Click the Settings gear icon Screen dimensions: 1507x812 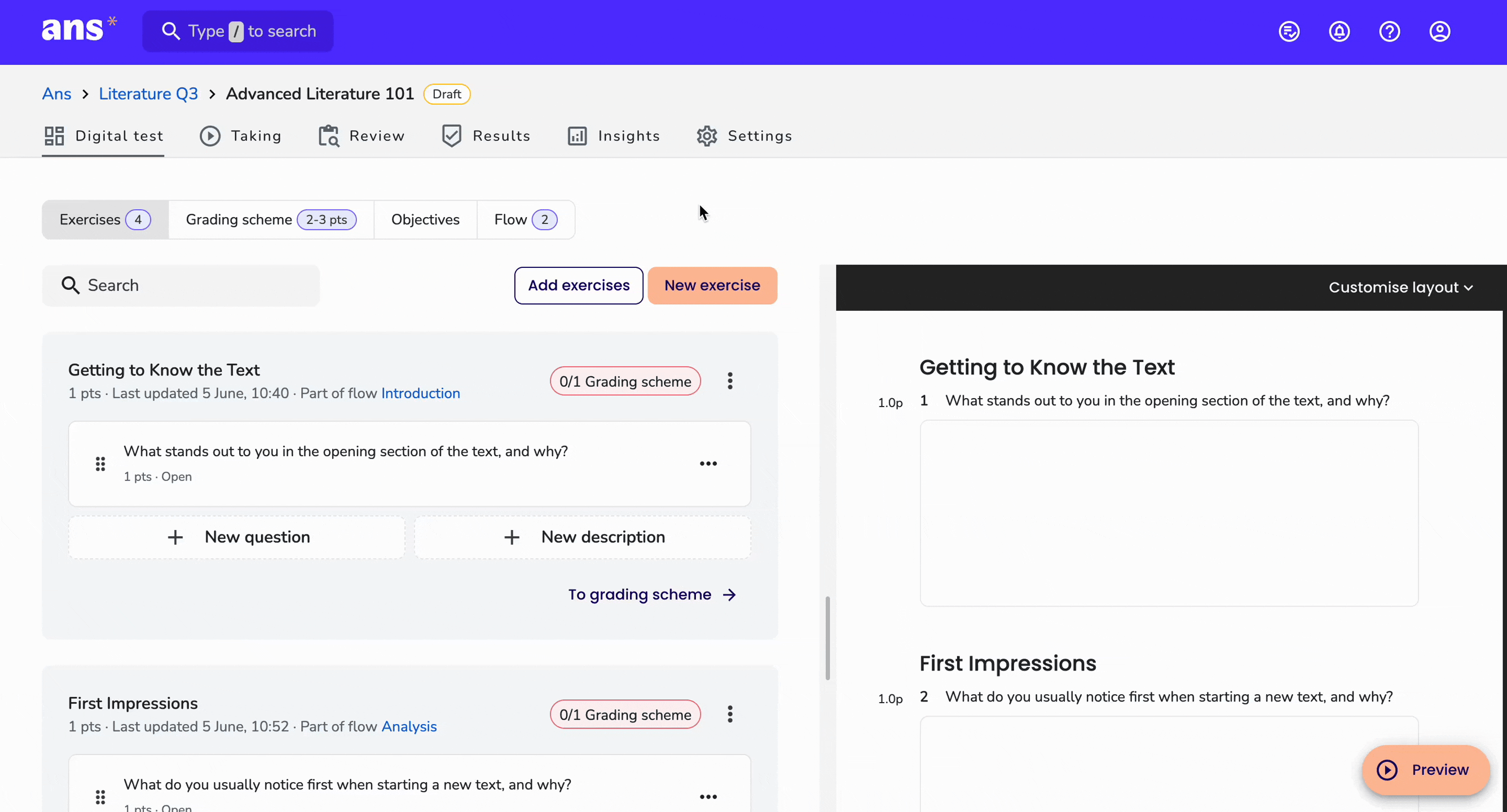(x=707, y=136)
